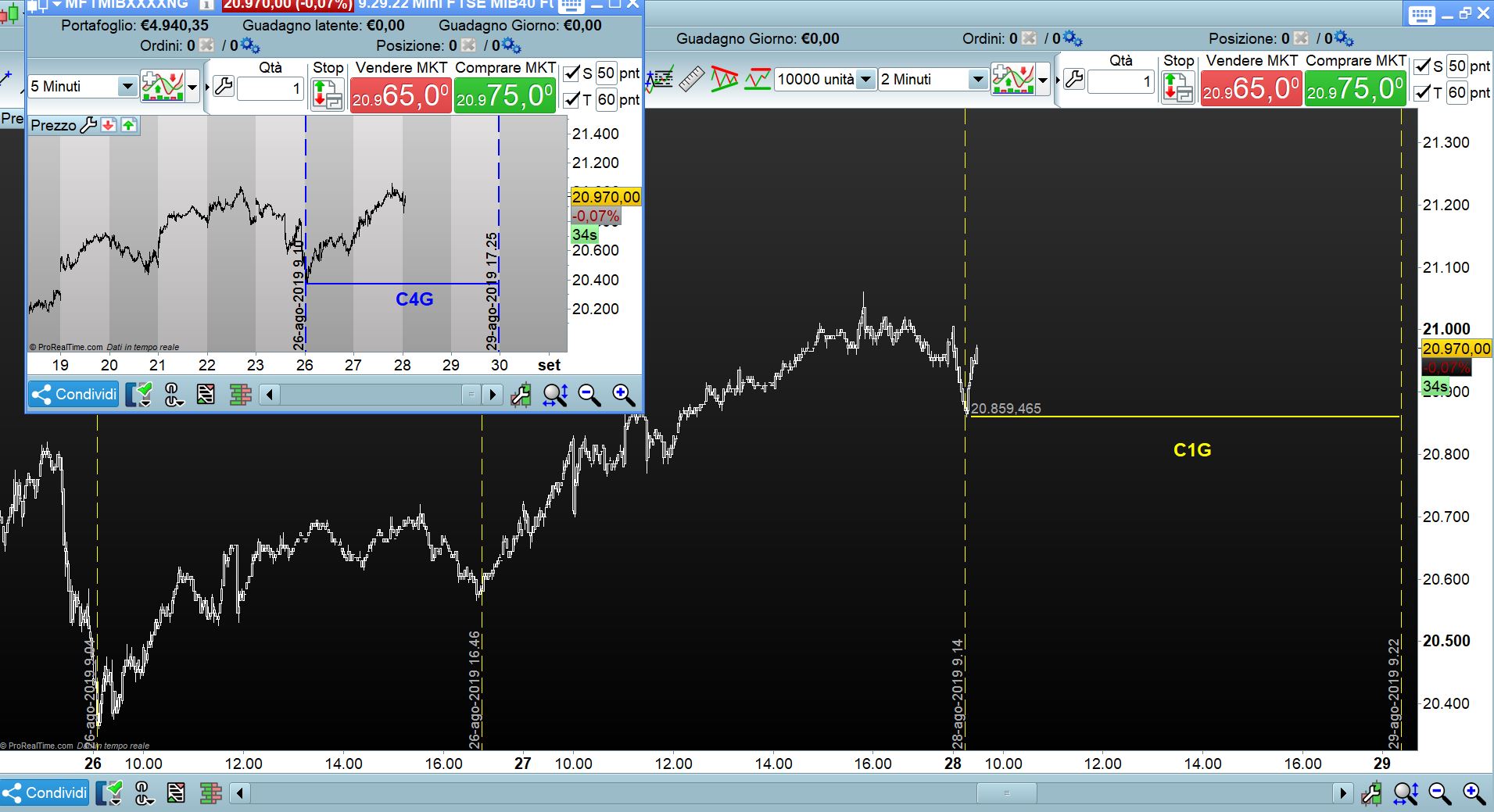The image size is (1494, 812).
Task: Click S 50 points field in small window
Action: tap(606, 73)
